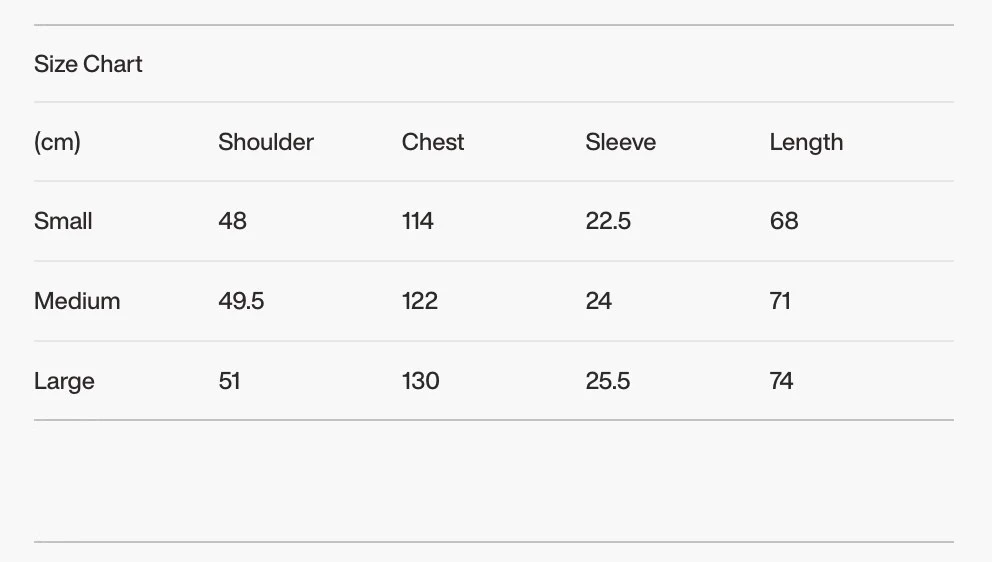Click the Medium chest value 122
This screenshot has width=992, height=562.
tap(420, 301)
